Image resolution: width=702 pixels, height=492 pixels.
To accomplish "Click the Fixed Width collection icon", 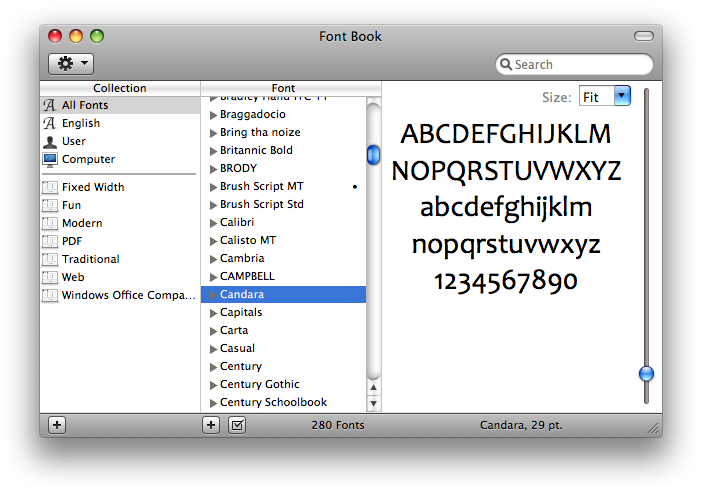I will (x=50, y=187).
